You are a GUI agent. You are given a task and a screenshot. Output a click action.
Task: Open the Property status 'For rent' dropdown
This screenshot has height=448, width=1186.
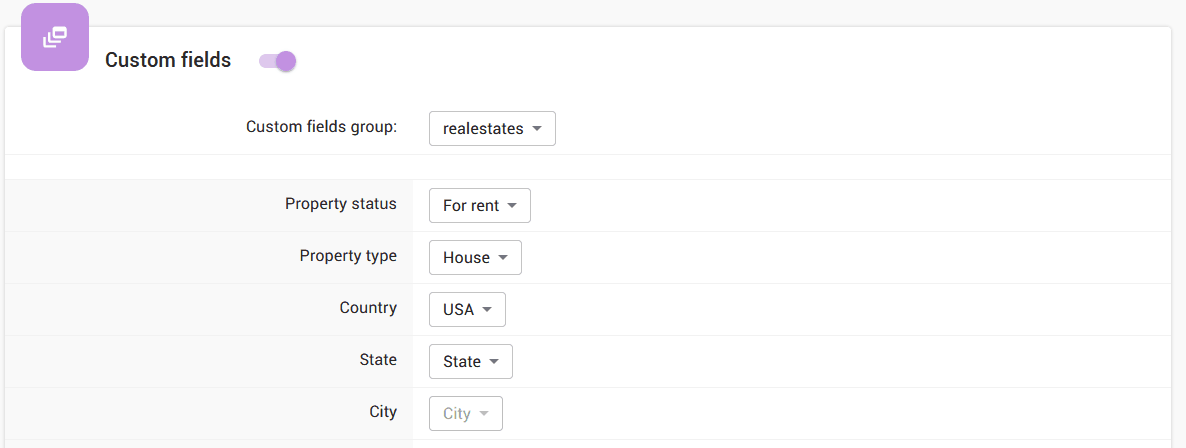tap(479, 206)
